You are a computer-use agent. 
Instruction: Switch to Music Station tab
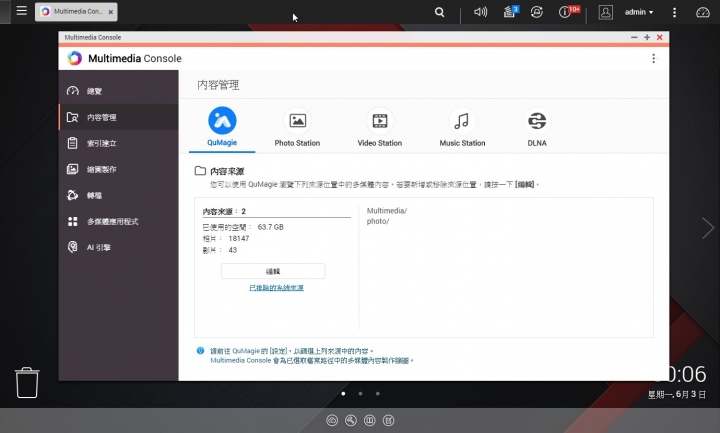[462, 128]
